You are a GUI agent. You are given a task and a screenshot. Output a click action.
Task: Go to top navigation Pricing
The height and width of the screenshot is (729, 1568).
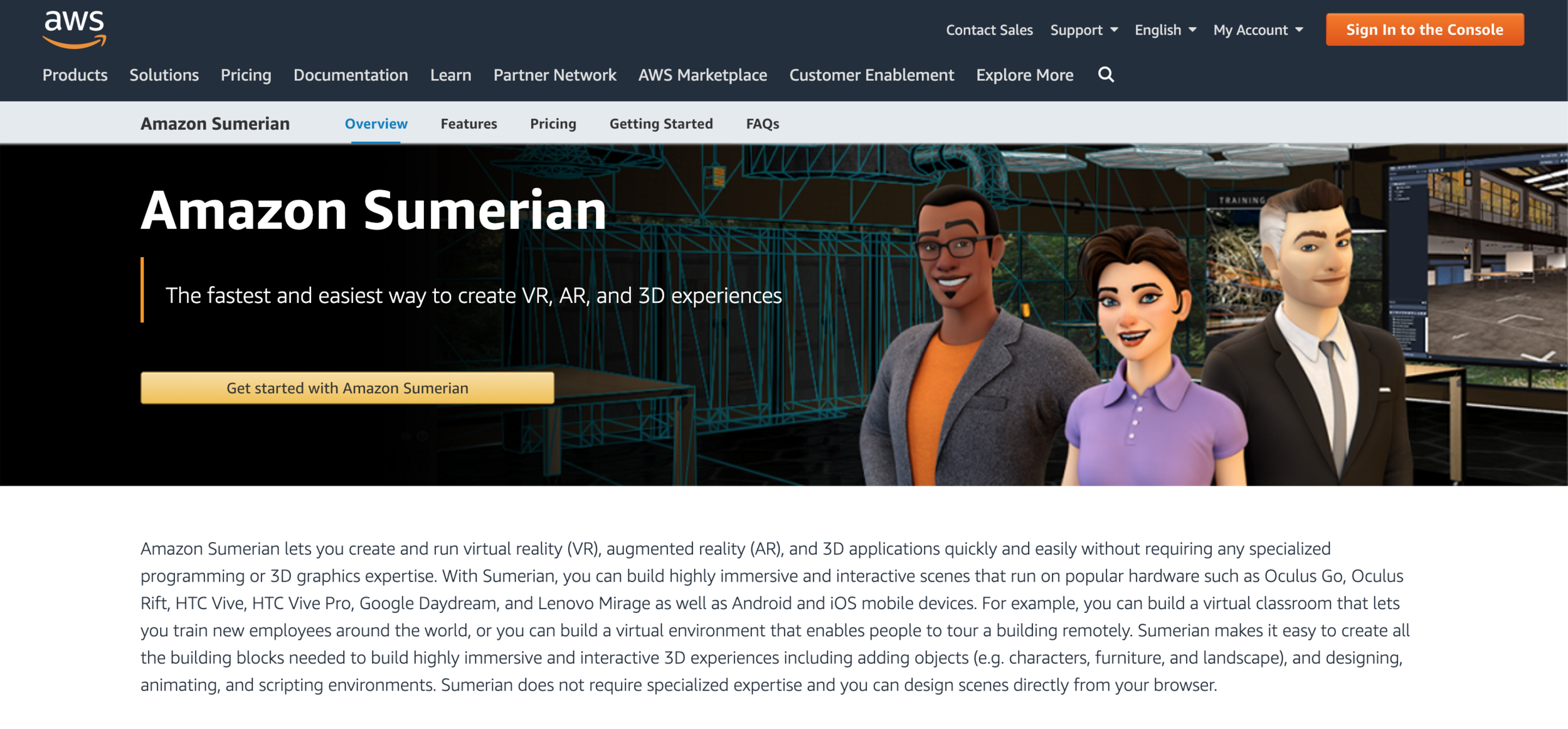[x=246, y=75]
